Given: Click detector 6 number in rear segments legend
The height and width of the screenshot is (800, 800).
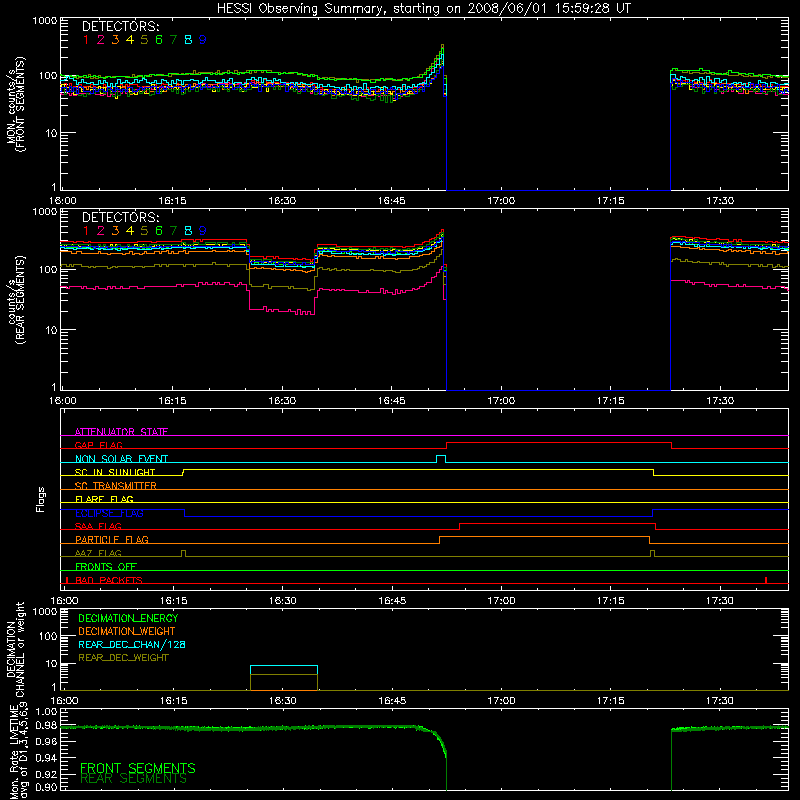Looking at the screenshot, I should [x=159, y=231].
